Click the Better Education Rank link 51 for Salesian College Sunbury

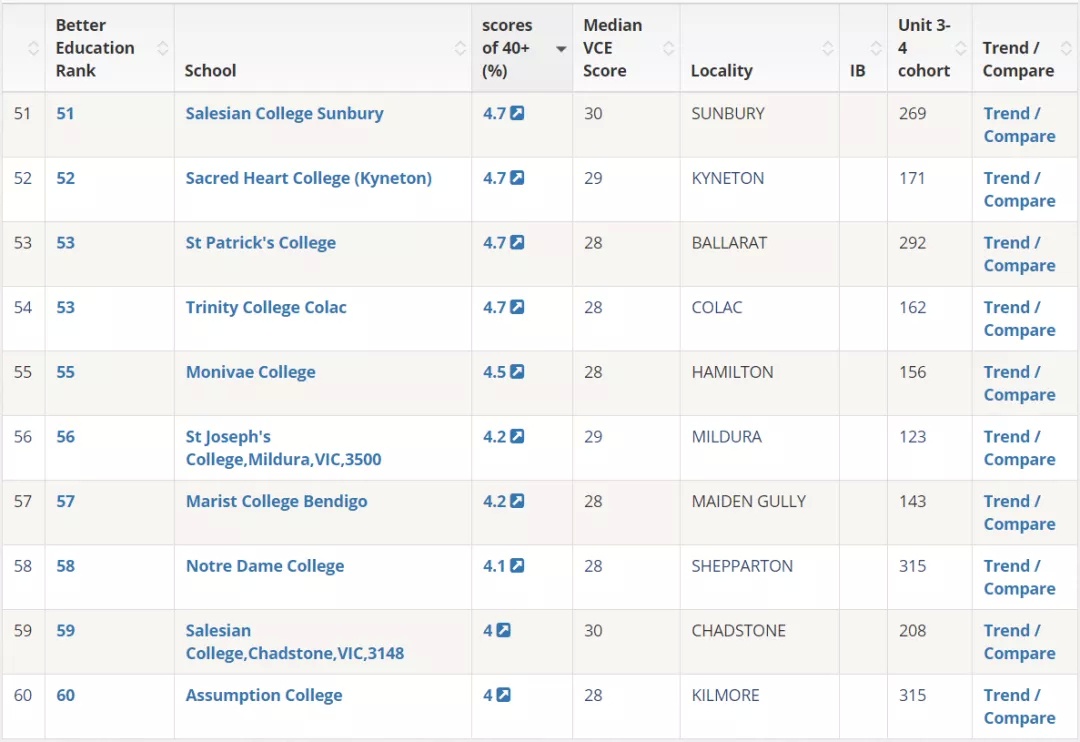pyautogui.click(x=65, y=114)
